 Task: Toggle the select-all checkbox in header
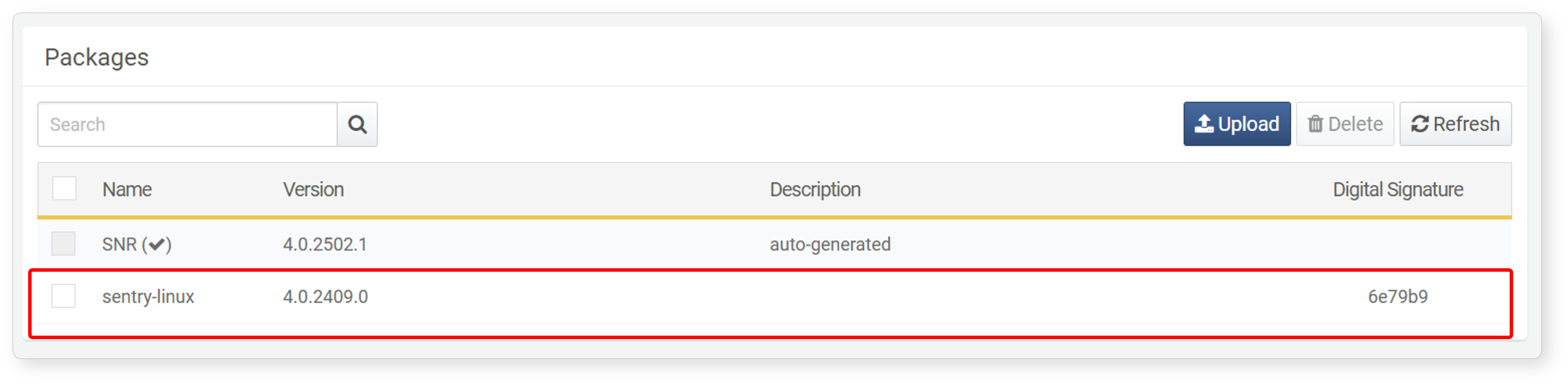coord(64,189)
